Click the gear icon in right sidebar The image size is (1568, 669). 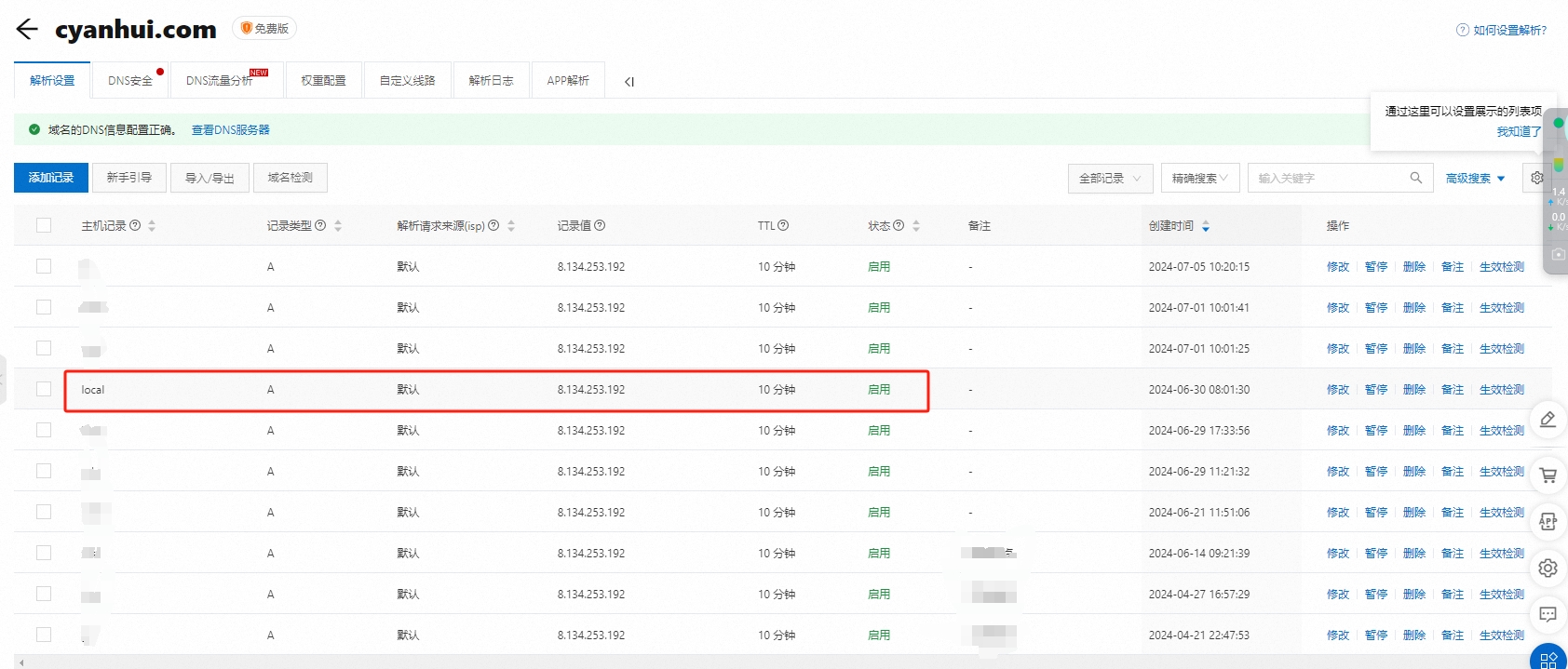[1548, 568]
